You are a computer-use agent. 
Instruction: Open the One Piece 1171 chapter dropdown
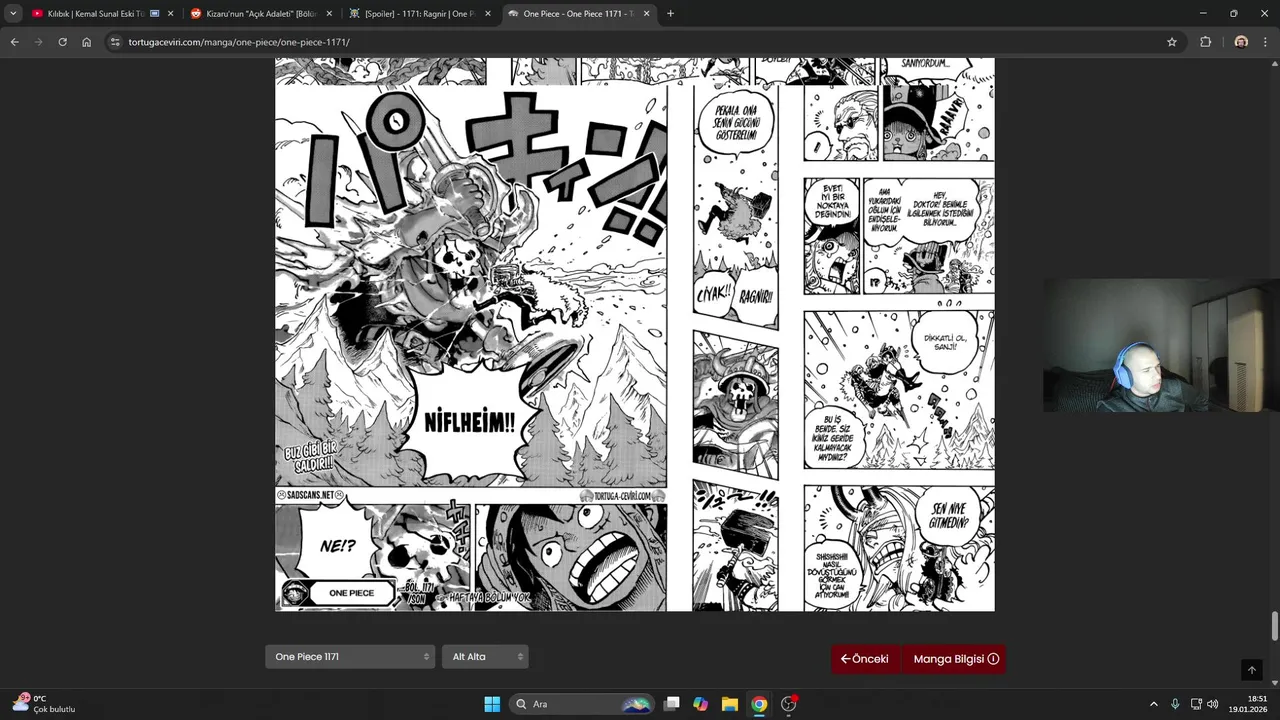349,657
